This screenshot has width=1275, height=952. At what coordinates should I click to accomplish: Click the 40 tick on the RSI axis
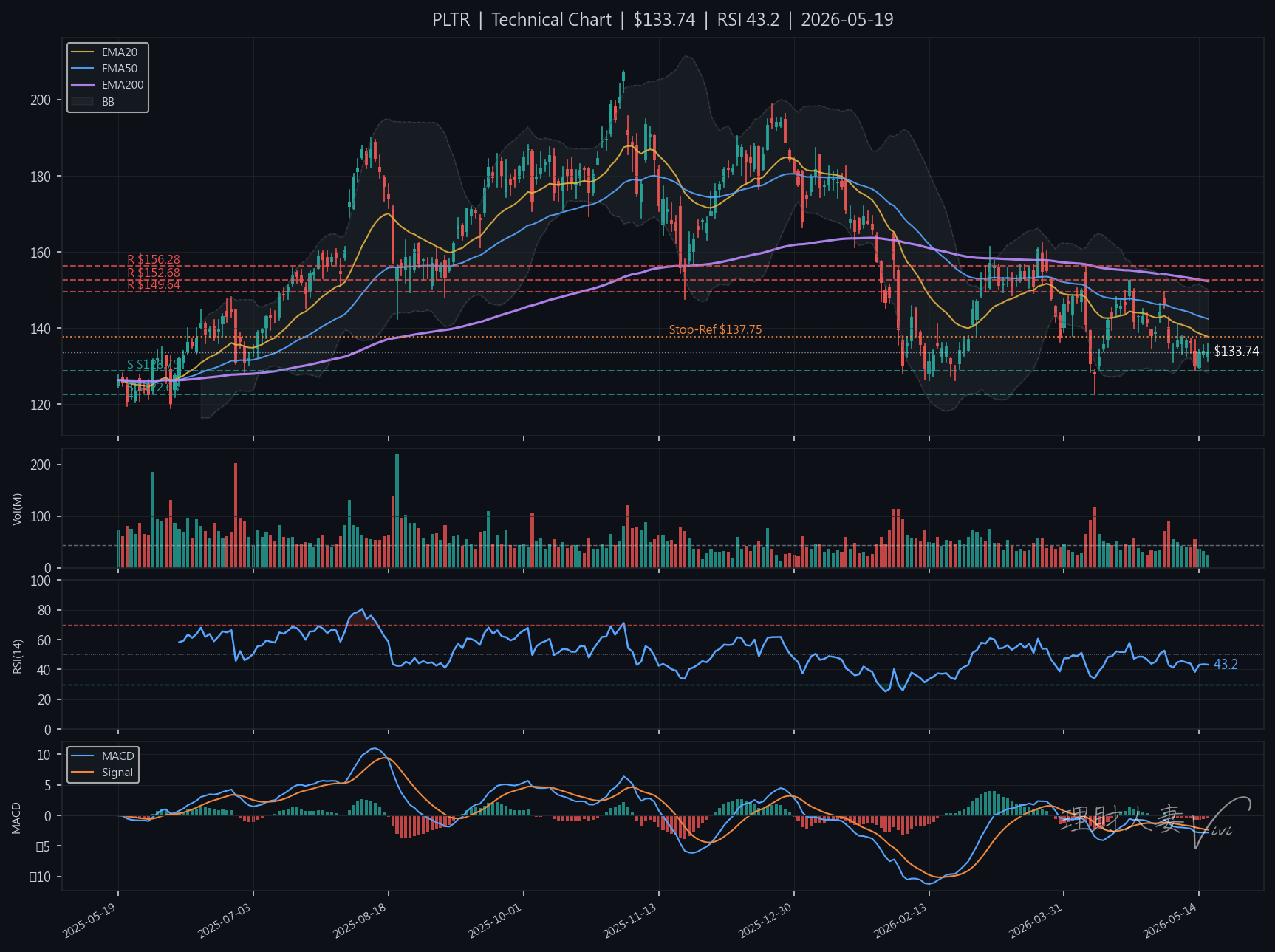pos(44,670)
